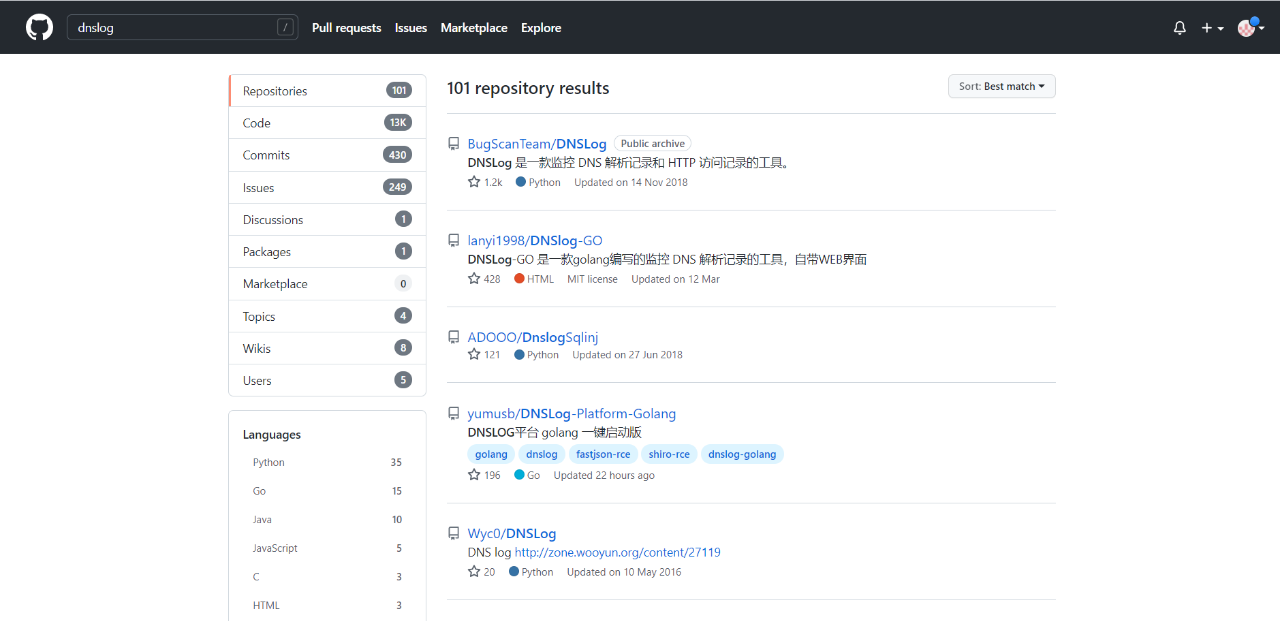The image size is (1280, 621).
Task: Click the star icon for BugScanTeam/DNSLog
Action: click(x=474, y=182)
